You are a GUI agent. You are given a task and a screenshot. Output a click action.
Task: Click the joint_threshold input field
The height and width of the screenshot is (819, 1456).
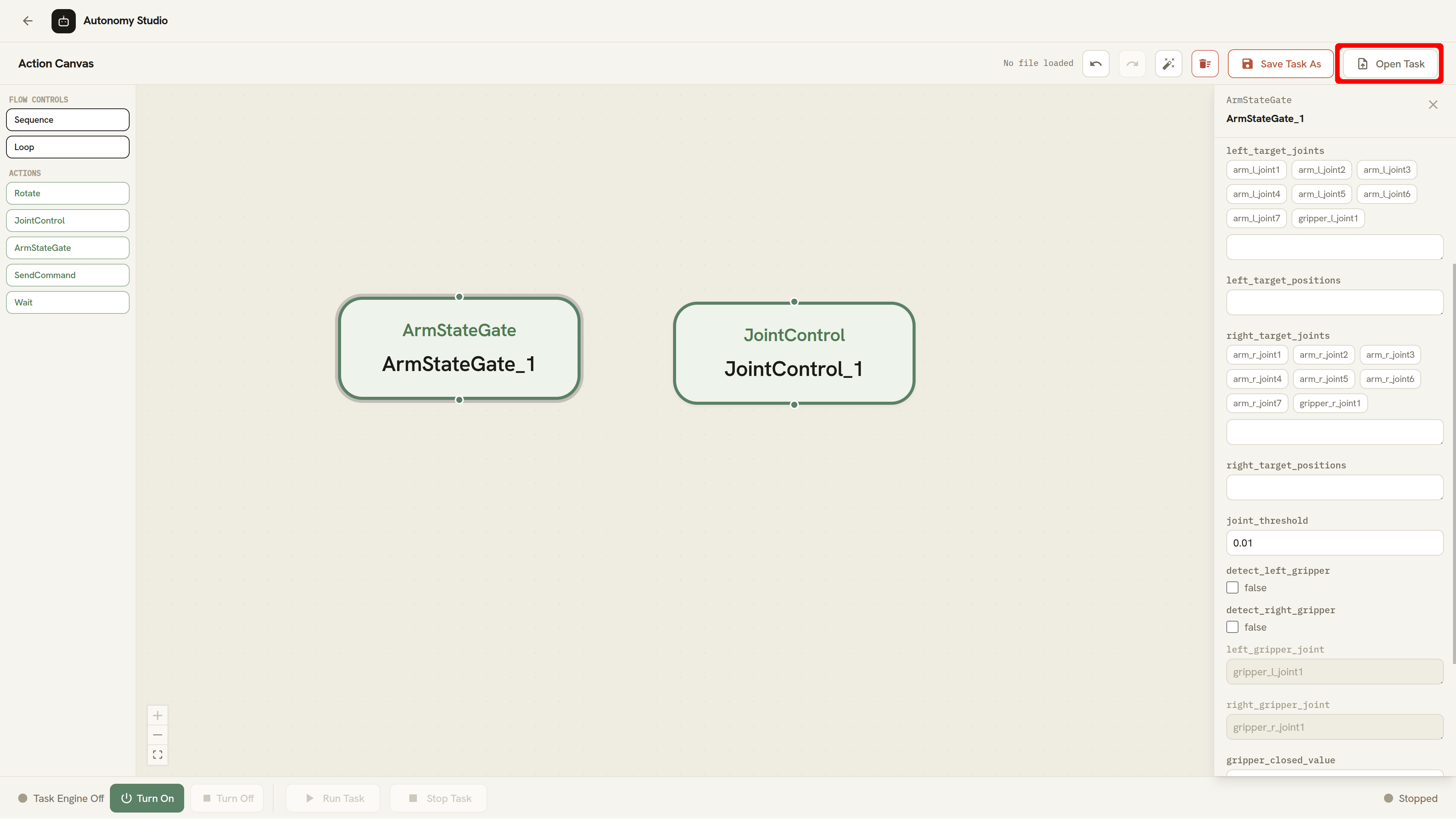[1334, 543]
